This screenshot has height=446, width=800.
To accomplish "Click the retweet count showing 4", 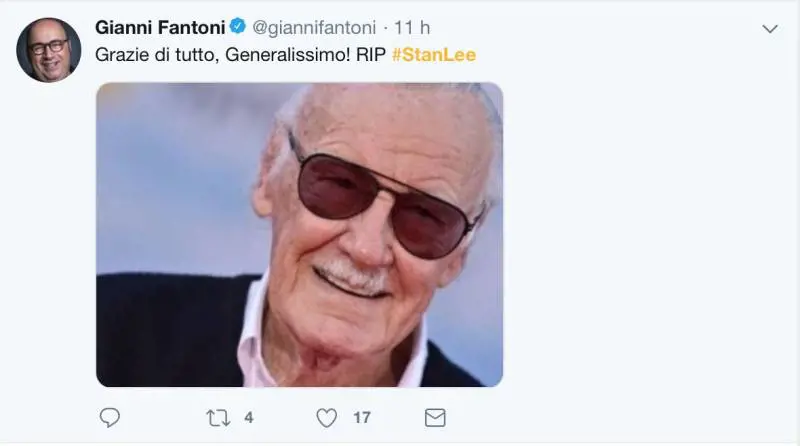I will pos(248,417).
